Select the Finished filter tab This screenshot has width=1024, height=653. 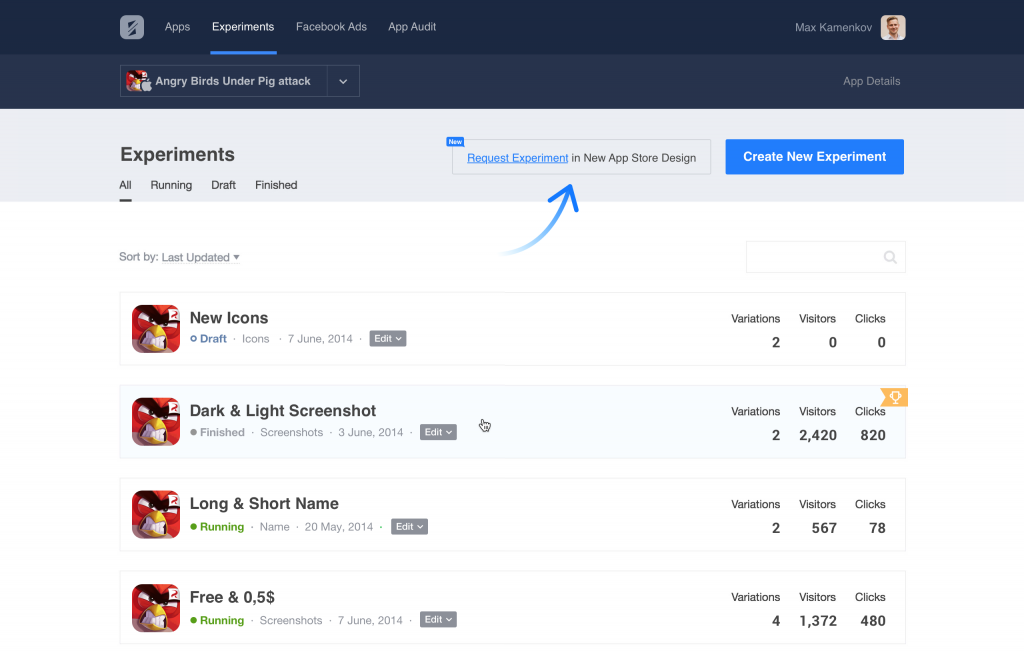pyautogui.click(x=276, y=185)
